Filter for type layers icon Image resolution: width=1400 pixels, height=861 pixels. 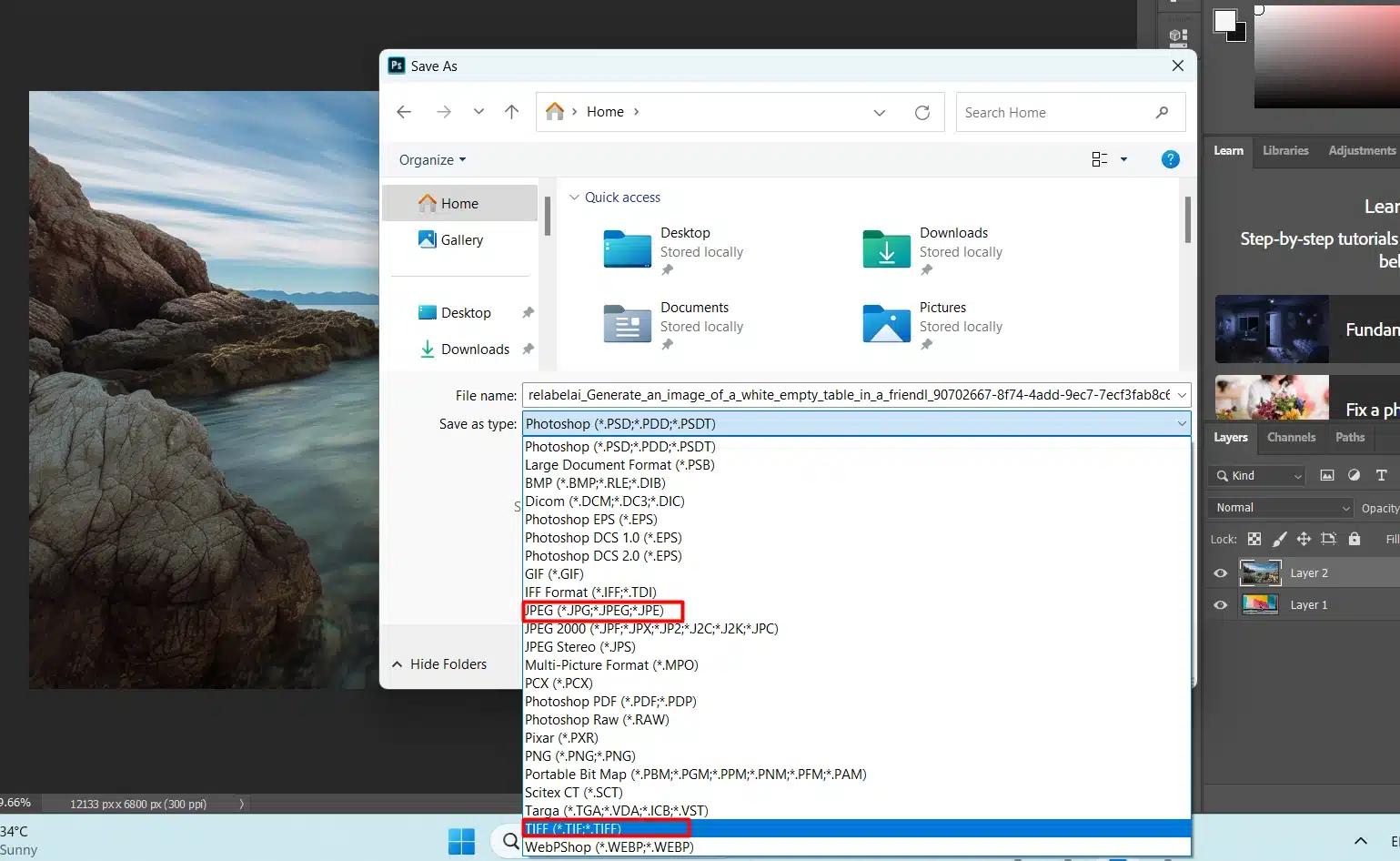1381,476
